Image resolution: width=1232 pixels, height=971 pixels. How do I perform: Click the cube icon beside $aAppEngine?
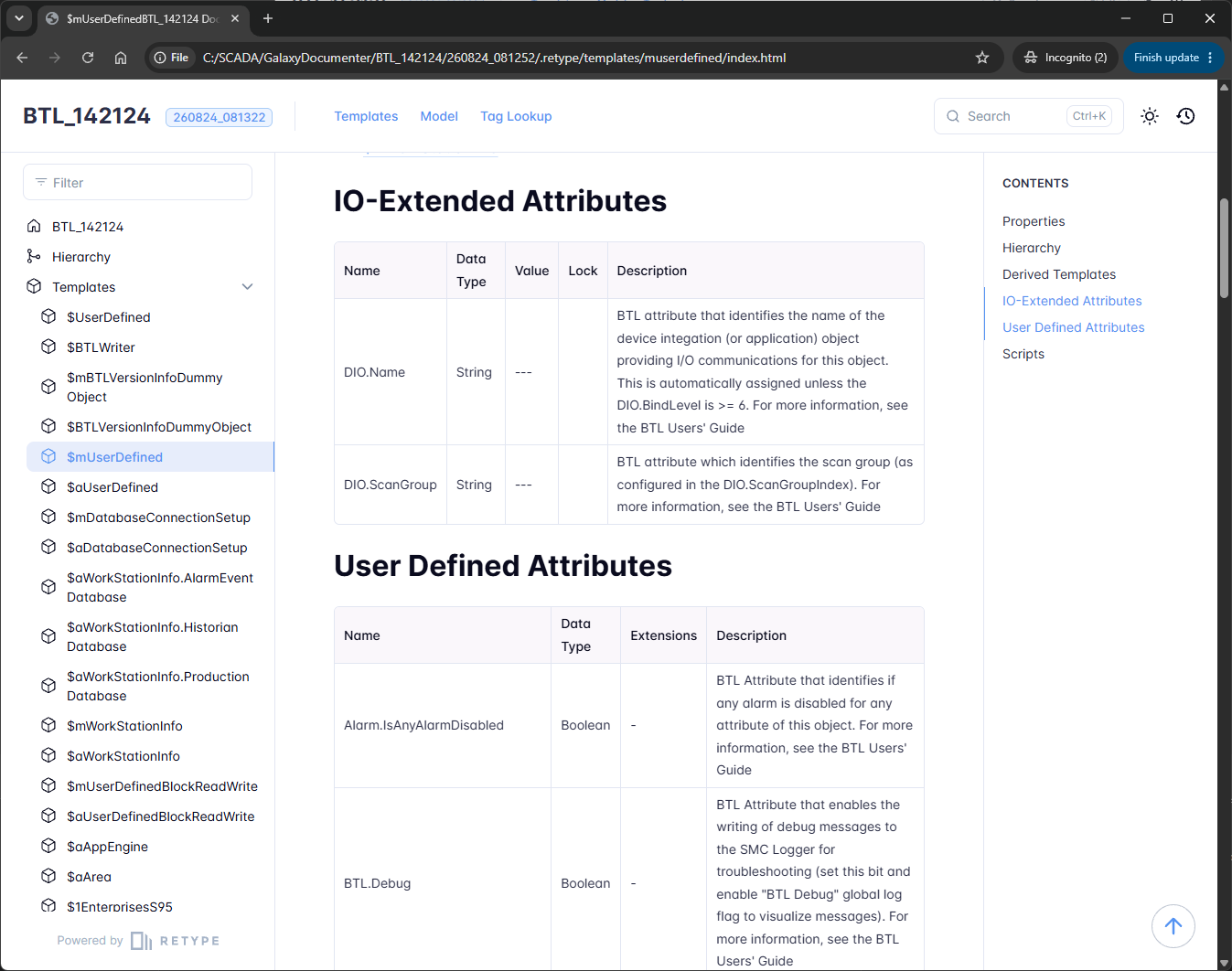click(x=48, y=846)
